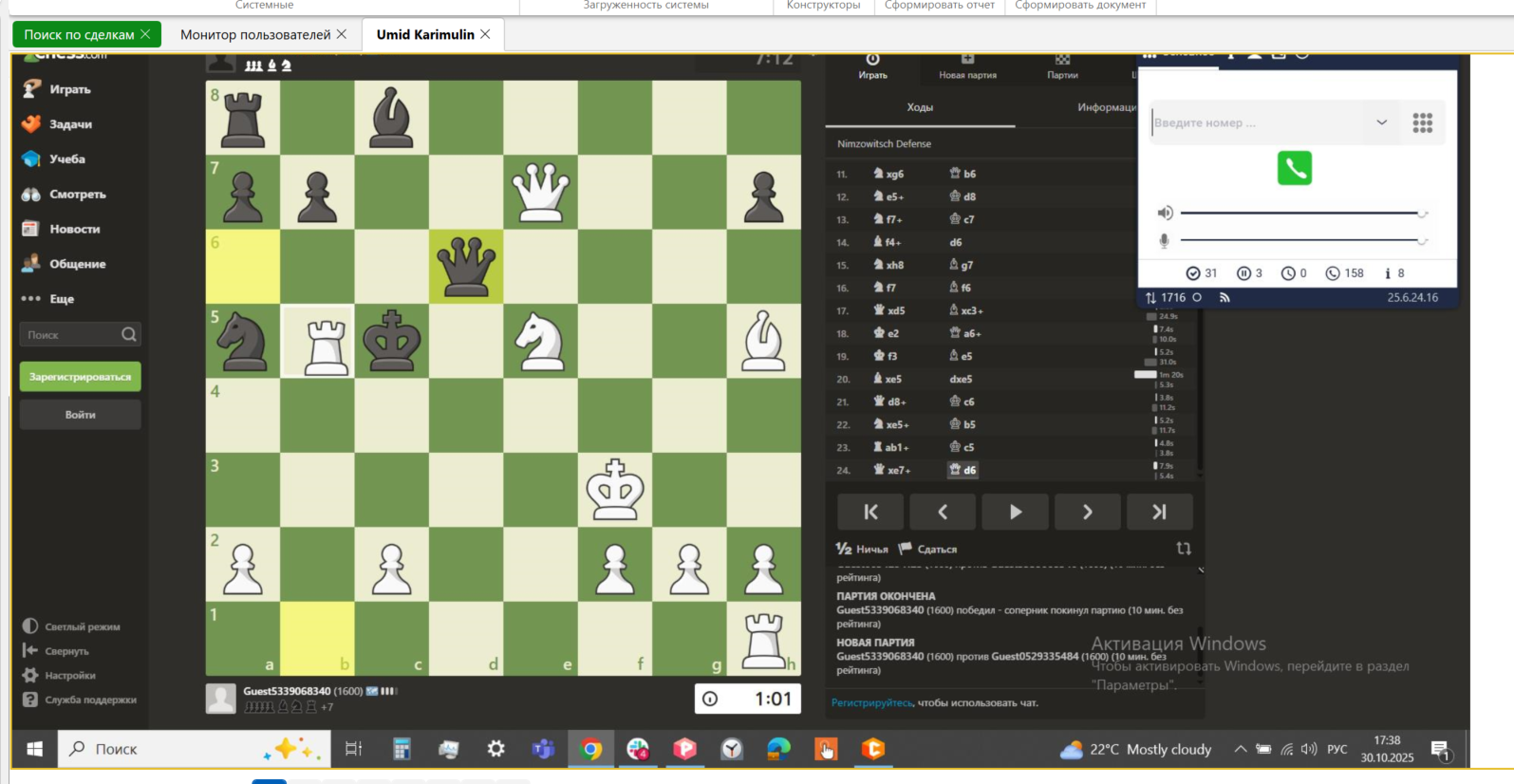Toggle Светлый режим light mode
Viewport: 1514px width, 784px height.
(71, 626)
